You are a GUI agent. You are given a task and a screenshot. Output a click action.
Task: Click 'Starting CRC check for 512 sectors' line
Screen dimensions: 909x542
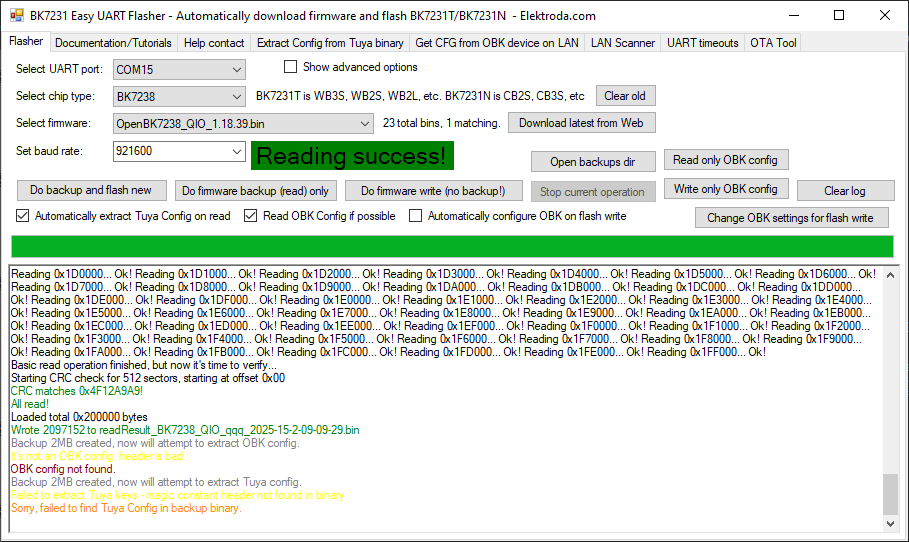(148, 378)
